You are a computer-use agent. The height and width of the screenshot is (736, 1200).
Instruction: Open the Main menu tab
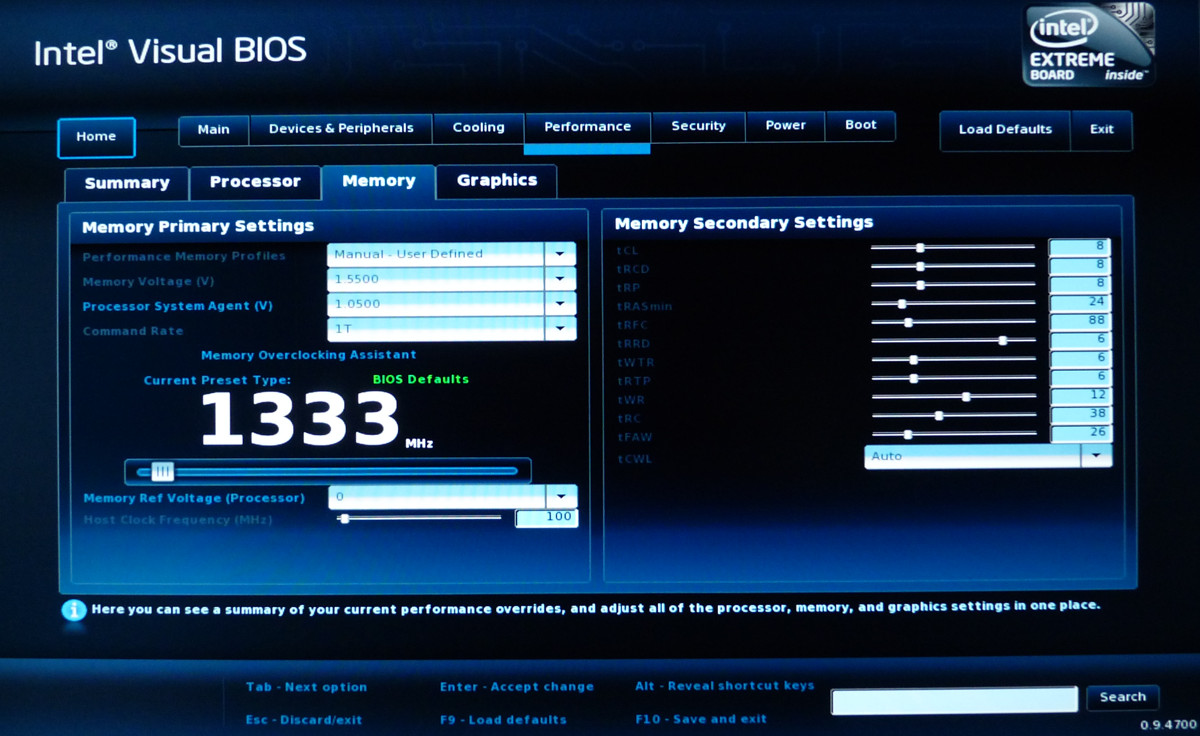(x=213, y=129)
